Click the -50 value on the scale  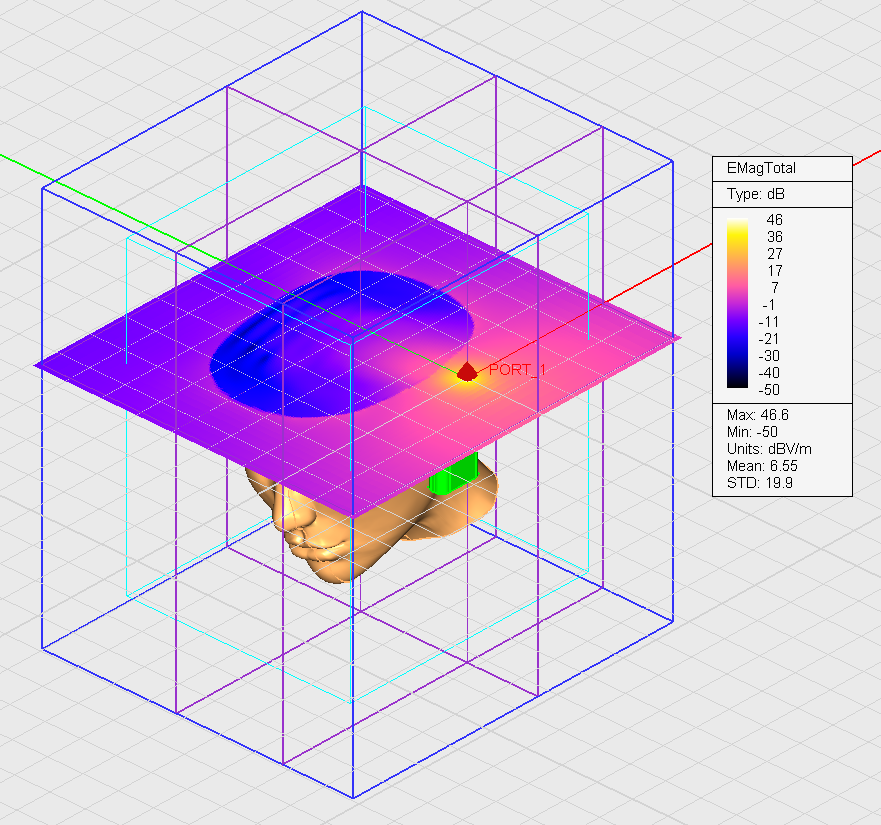pyautogui.click(x=772, y=389)
